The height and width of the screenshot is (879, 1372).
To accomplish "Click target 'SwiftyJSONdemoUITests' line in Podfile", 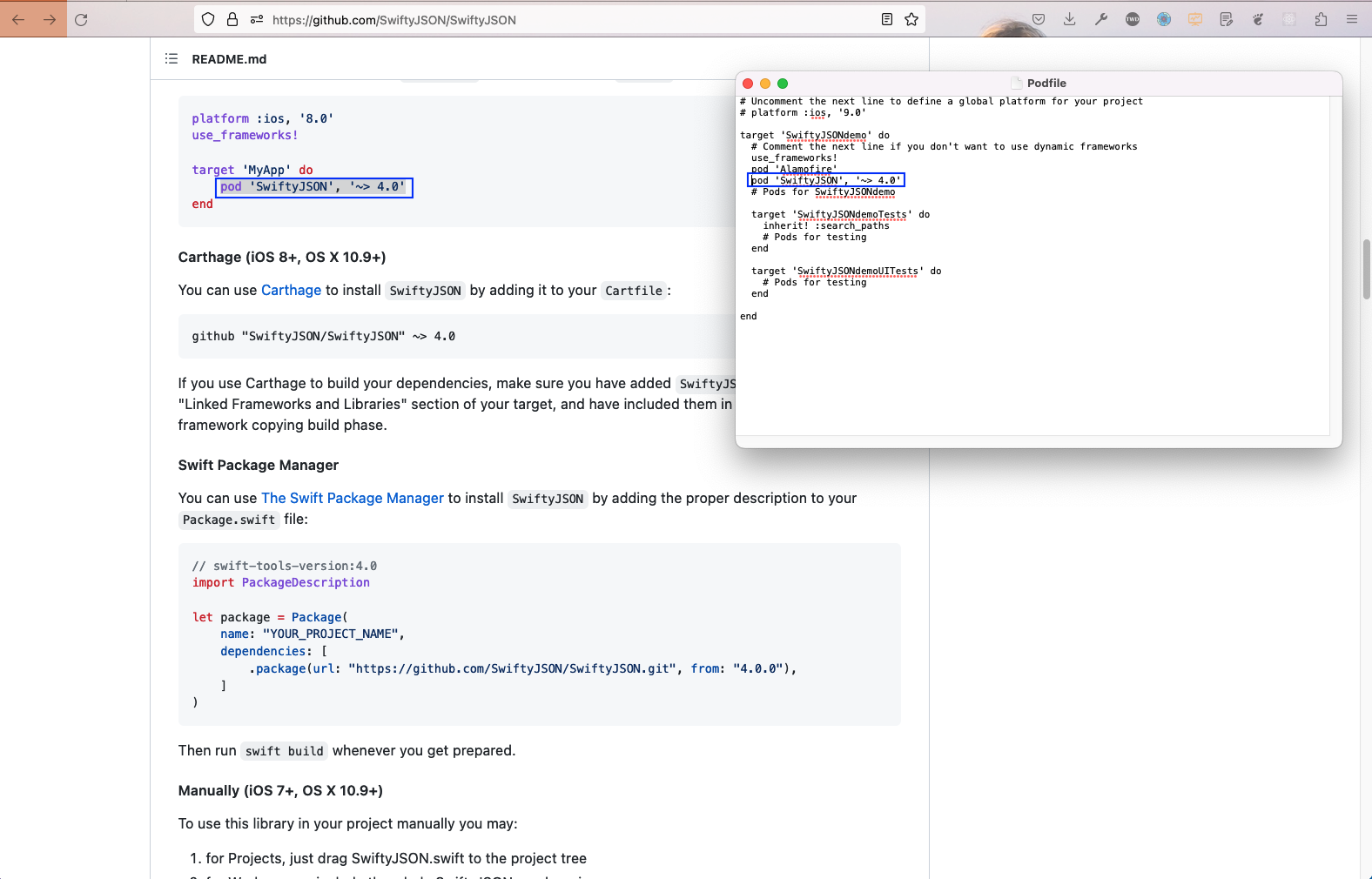I will pos(846,271).
